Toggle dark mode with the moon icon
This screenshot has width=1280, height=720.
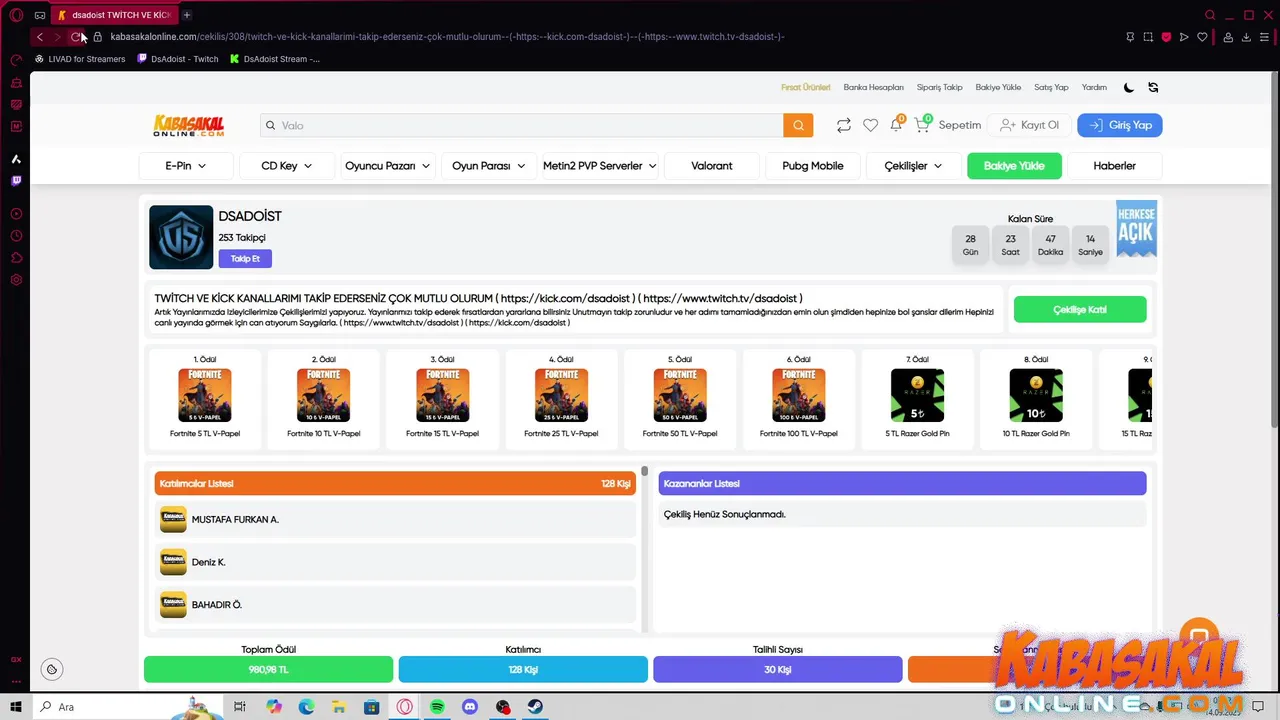coord(1129,87)
